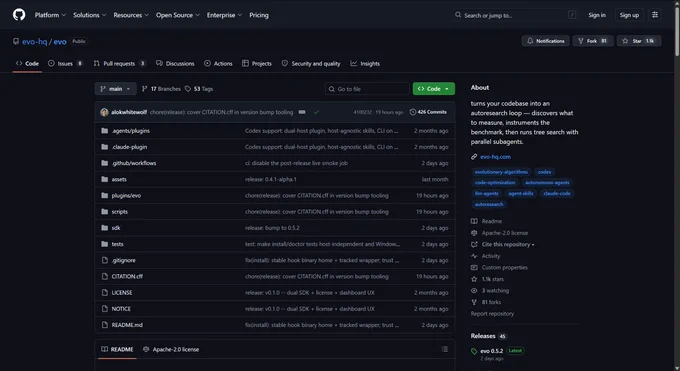The width and height of the screenshot is (680, 371).
Task: Open the sdk folder
Action: tap(116, 228)
